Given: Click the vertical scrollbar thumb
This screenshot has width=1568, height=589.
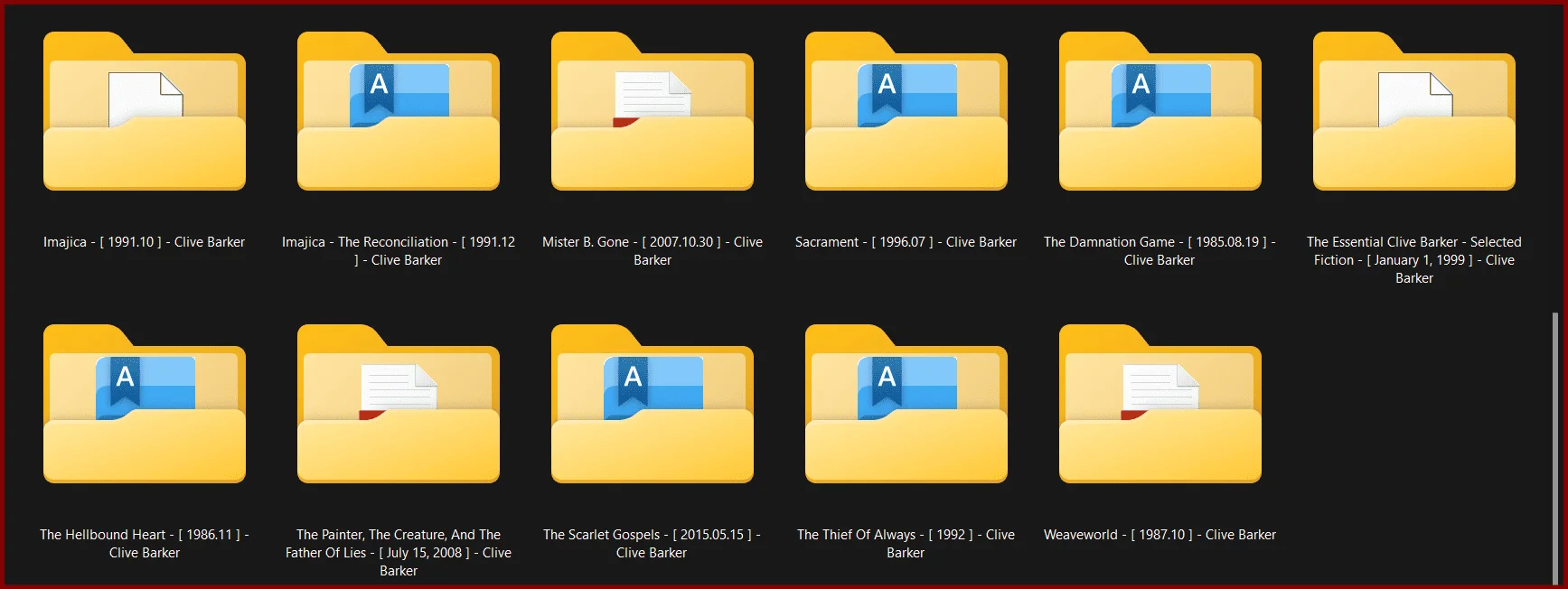Looking at the screenshot, I should point(1554,447).
